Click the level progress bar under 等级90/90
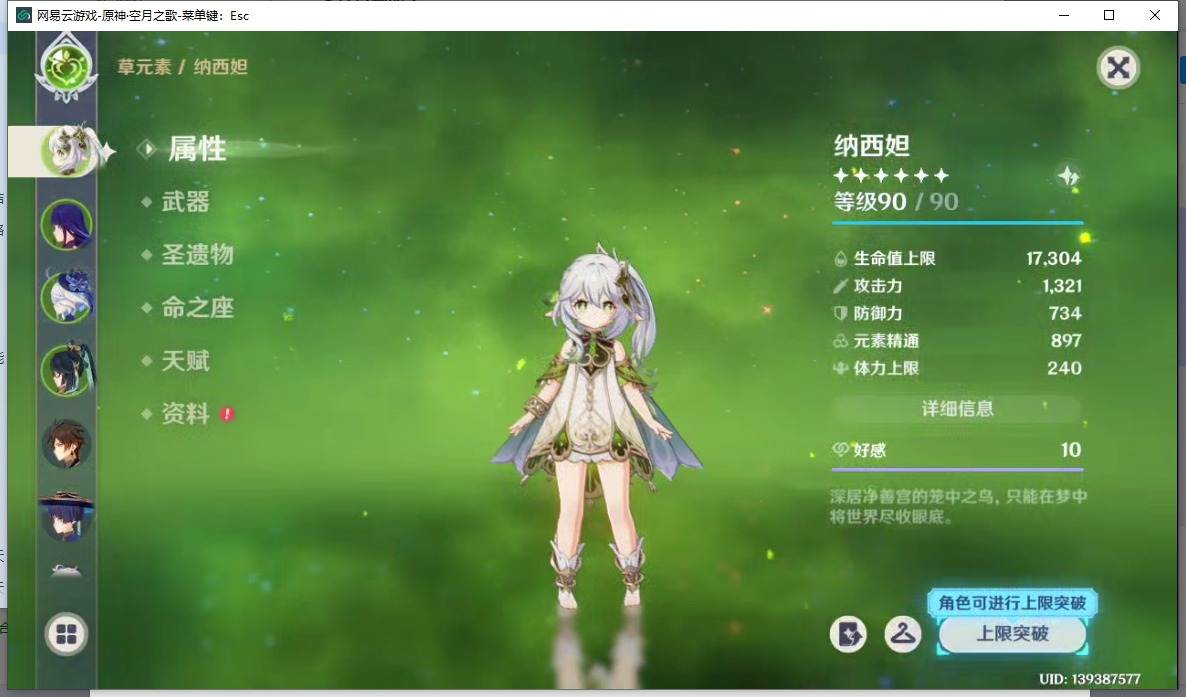The width and height of the screenshot is (1186, 697). 957,224
